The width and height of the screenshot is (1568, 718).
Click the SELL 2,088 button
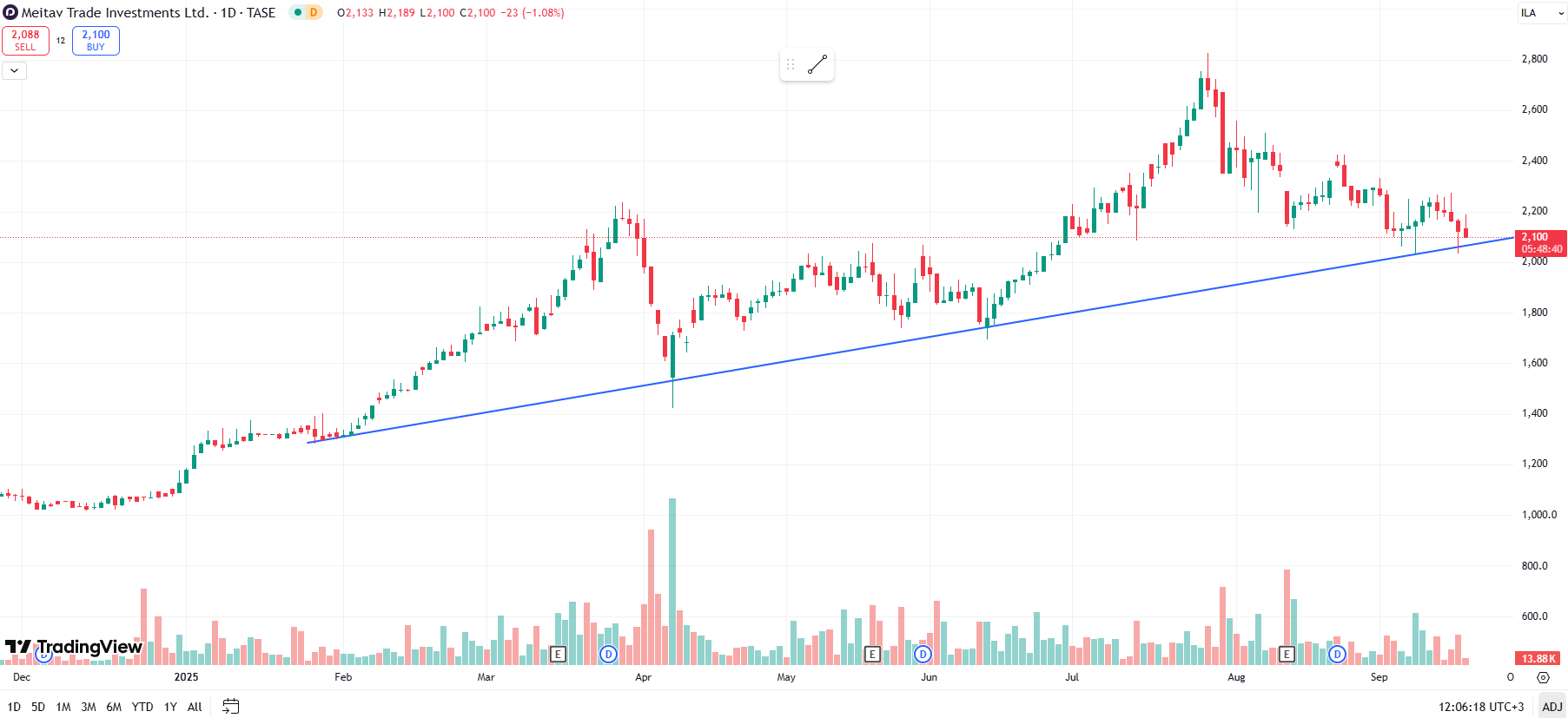click(25, 40)
